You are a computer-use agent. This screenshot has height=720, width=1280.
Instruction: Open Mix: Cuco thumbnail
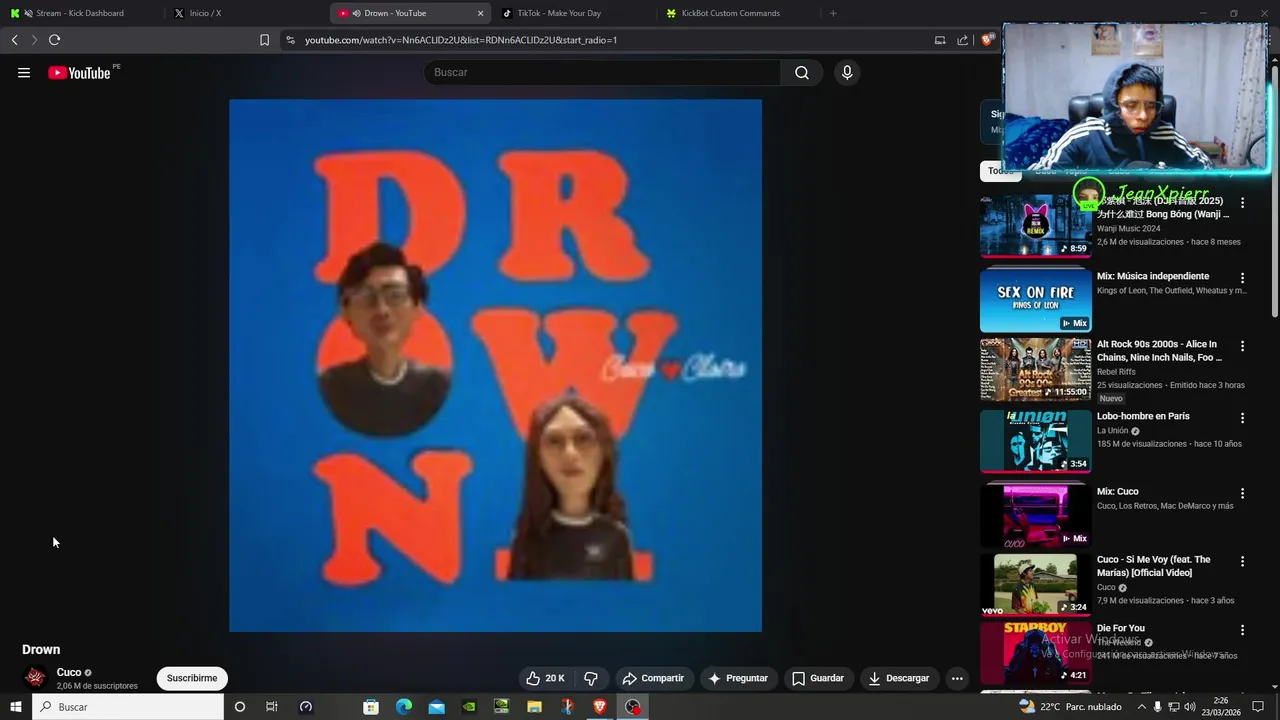[x=1035, y=516]
